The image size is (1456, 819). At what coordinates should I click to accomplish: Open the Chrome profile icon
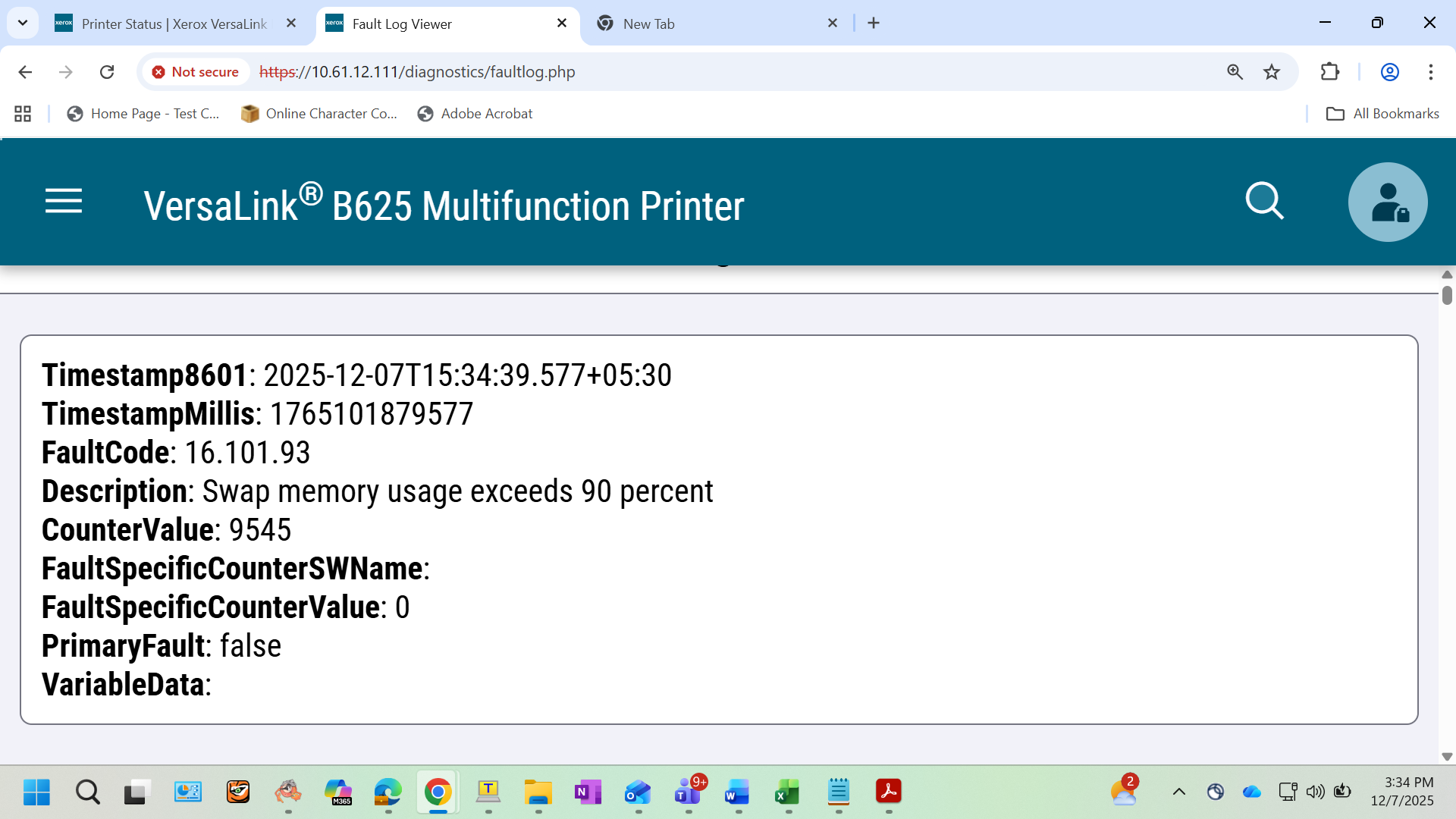[x=1390, y=72]
